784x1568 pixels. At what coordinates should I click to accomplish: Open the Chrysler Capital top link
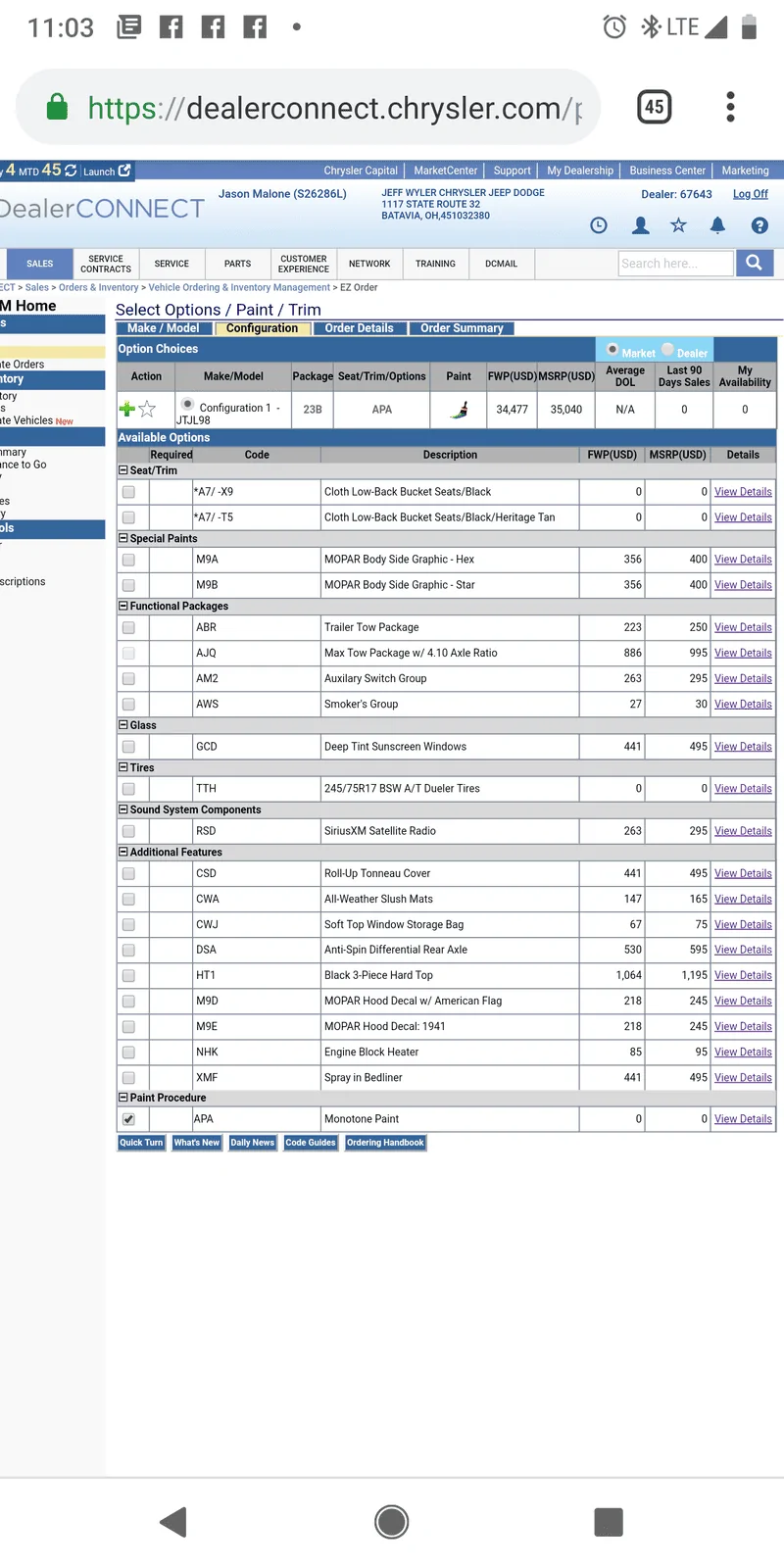click(361, 171)
